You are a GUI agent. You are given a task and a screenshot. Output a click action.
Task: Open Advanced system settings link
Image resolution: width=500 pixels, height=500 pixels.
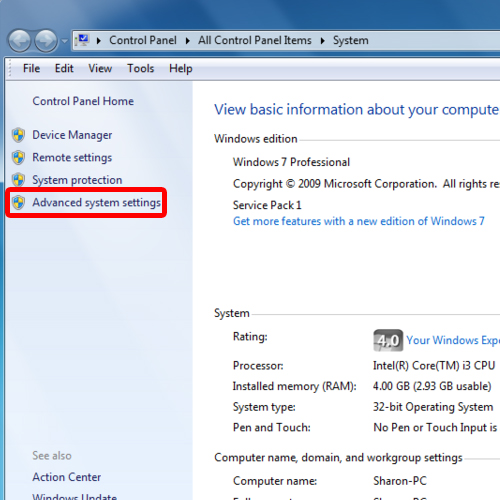tap(96, 202)
